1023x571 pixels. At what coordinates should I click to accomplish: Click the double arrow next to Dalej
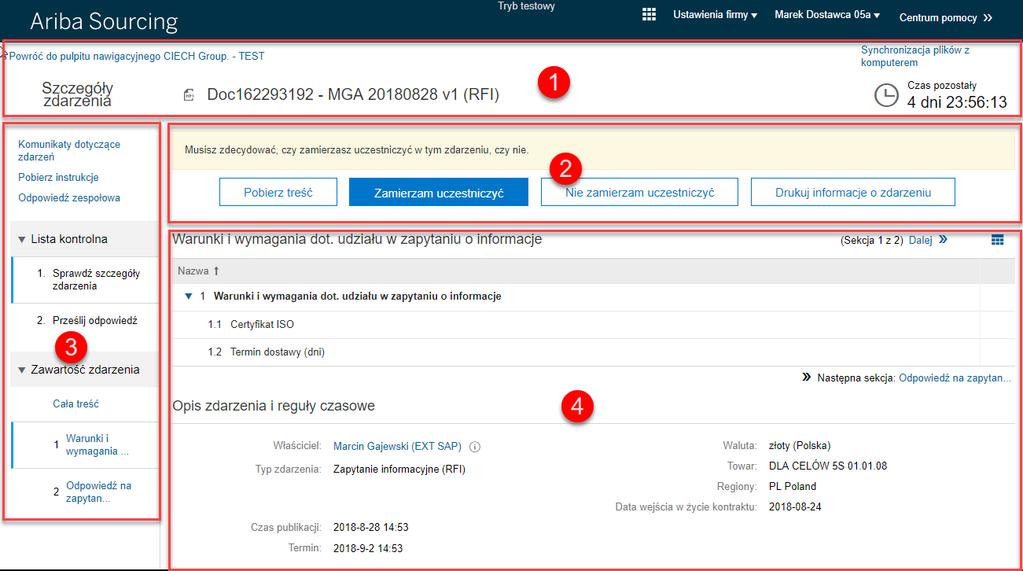pos(943,239)
